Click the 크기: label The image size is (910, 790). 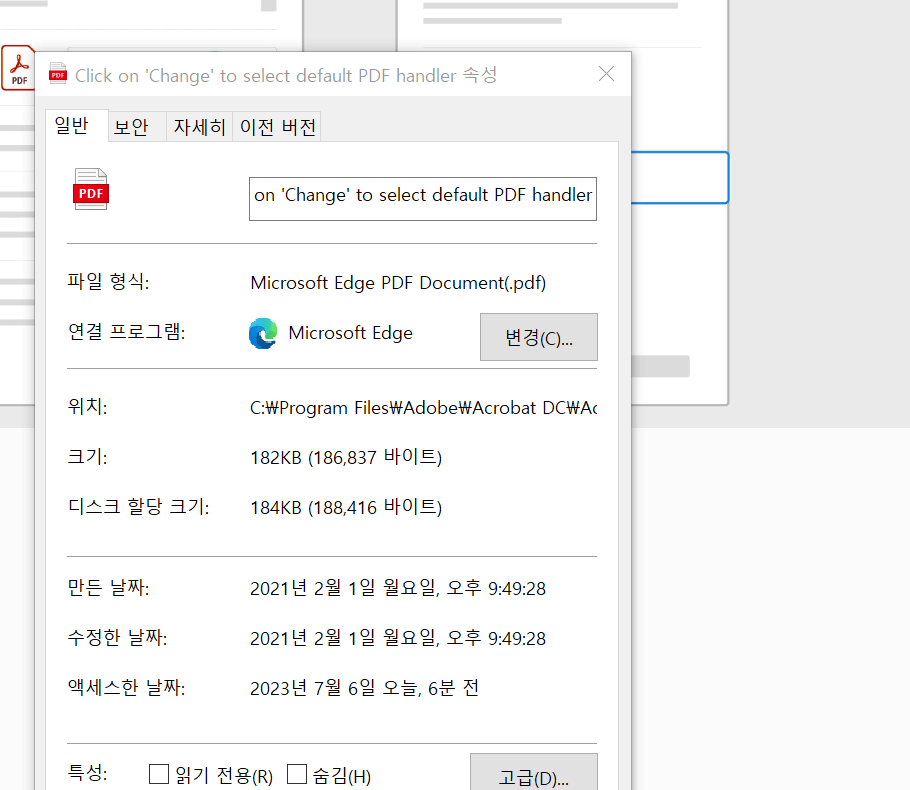(88, 456)
